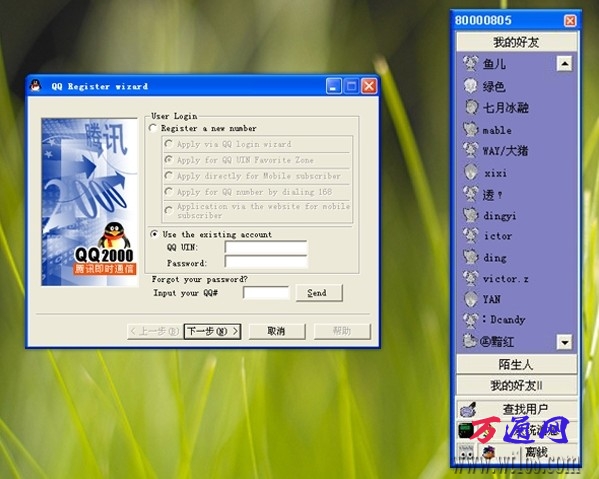The height and width of the screenshot is (479, 599).
Task: Click the Input your QQ# field
Action: point(266,293)
